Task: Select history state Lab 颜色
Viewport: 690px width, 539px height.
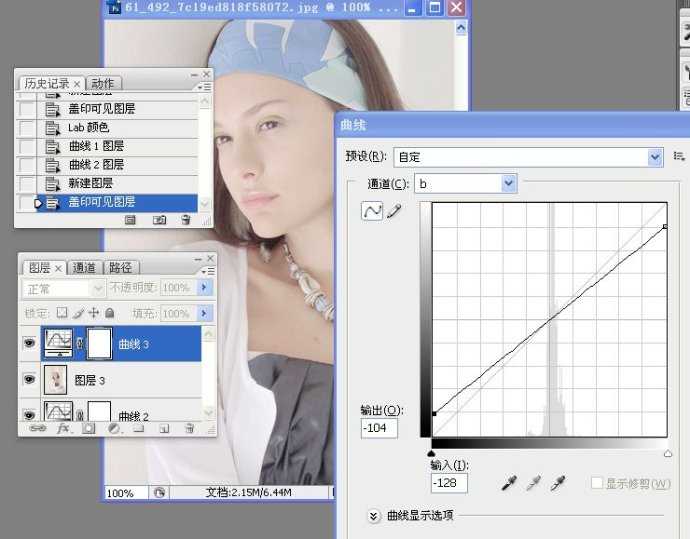Action: (118, 128)
